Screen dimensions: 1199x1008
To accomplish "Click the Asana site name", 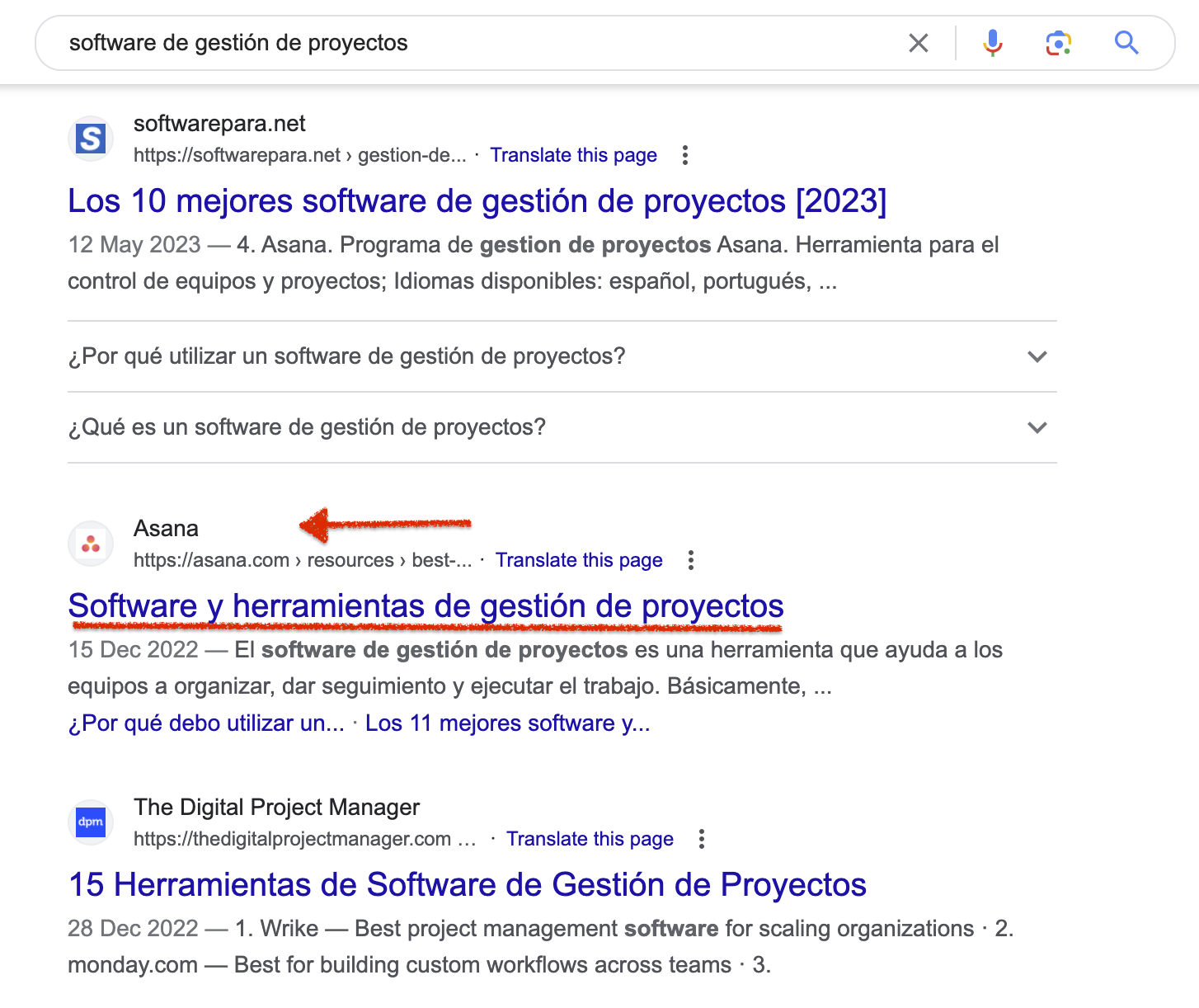I will pyautogui.click(x=167, y=529).
